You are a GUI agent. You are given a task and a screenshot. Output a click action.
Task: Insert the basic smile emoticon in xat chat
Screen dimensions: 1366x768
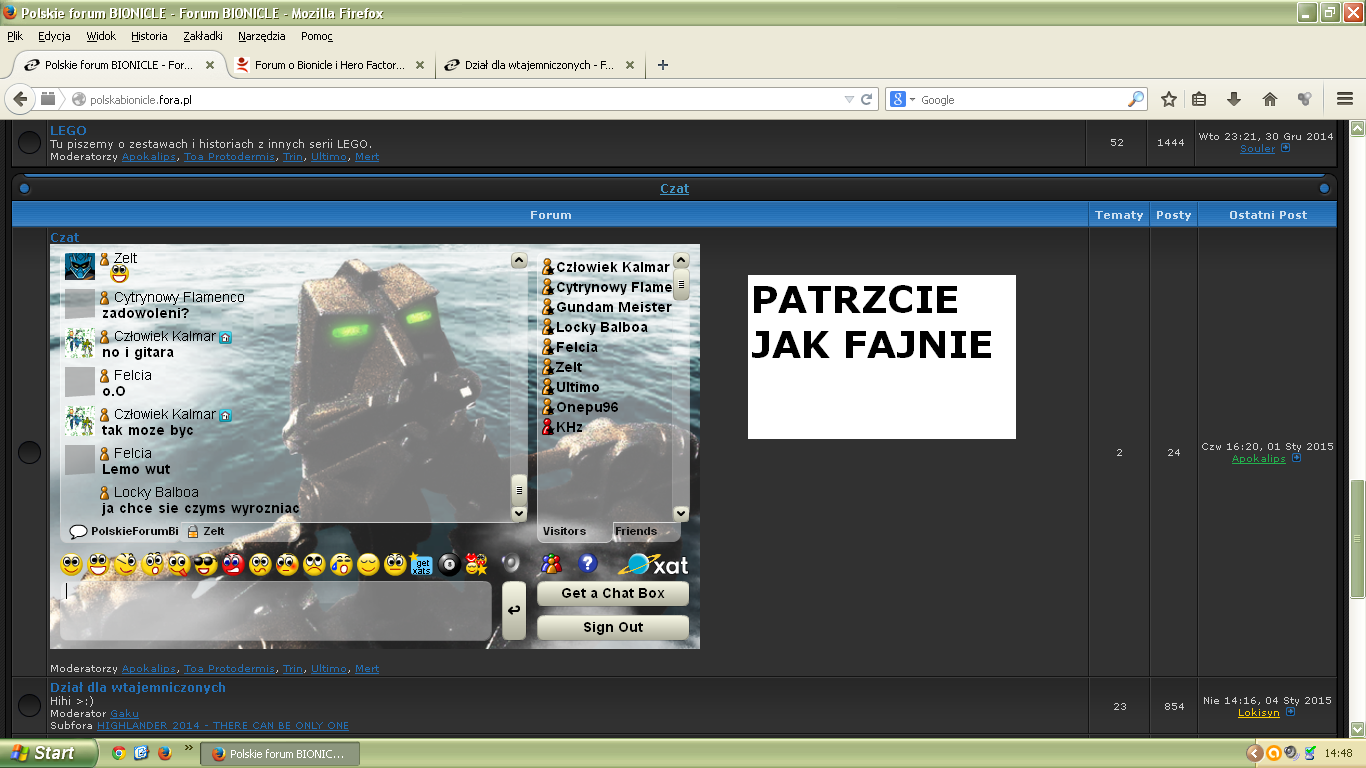tap(71, 565)
